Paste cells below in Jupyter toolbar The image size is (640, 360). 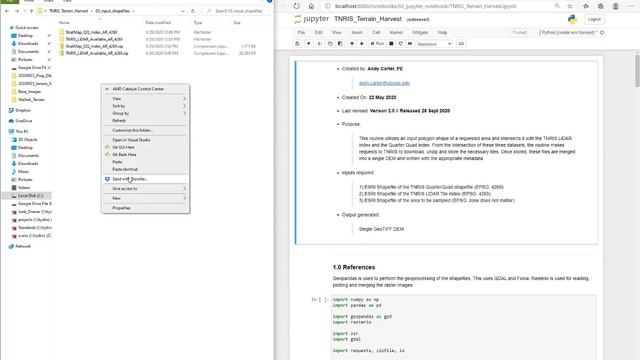pos(340,44)
